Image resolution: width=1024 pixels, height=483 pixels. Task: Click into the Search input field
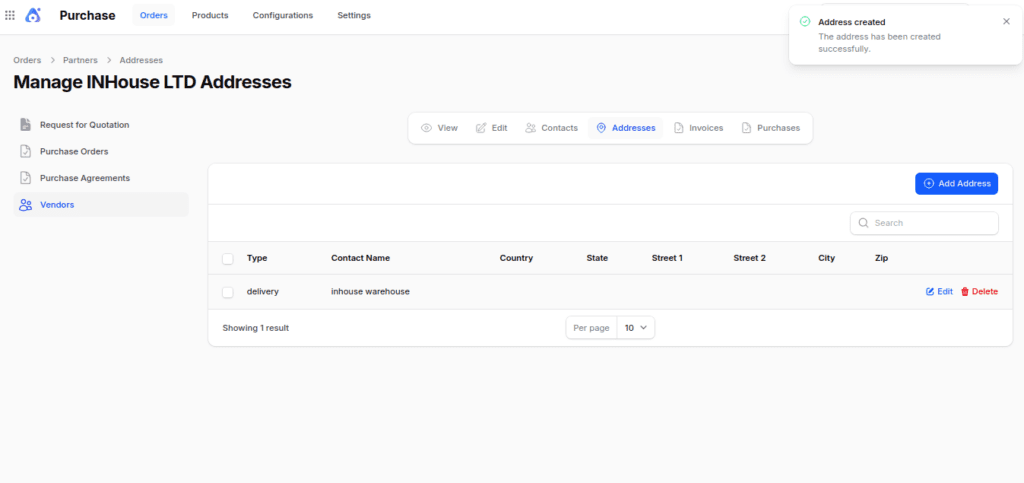coord(924,223)
